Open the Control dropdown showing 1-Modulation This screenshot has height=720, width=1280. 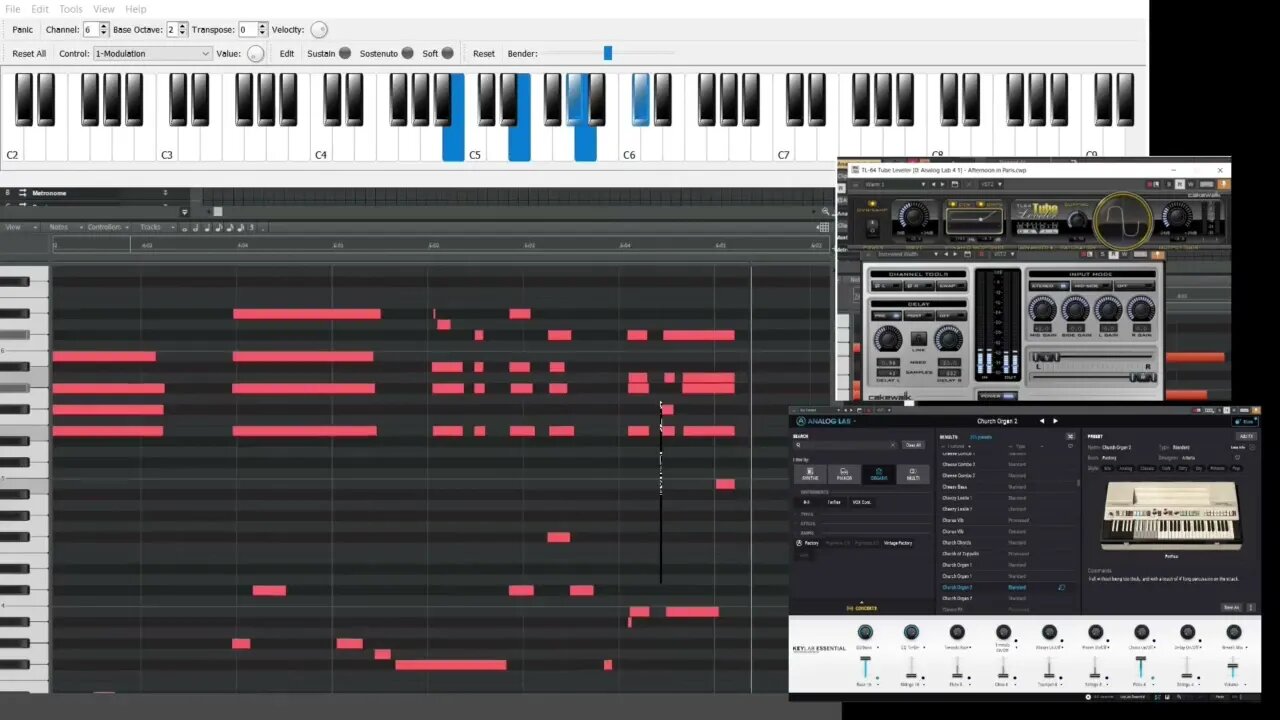(152, 54)
